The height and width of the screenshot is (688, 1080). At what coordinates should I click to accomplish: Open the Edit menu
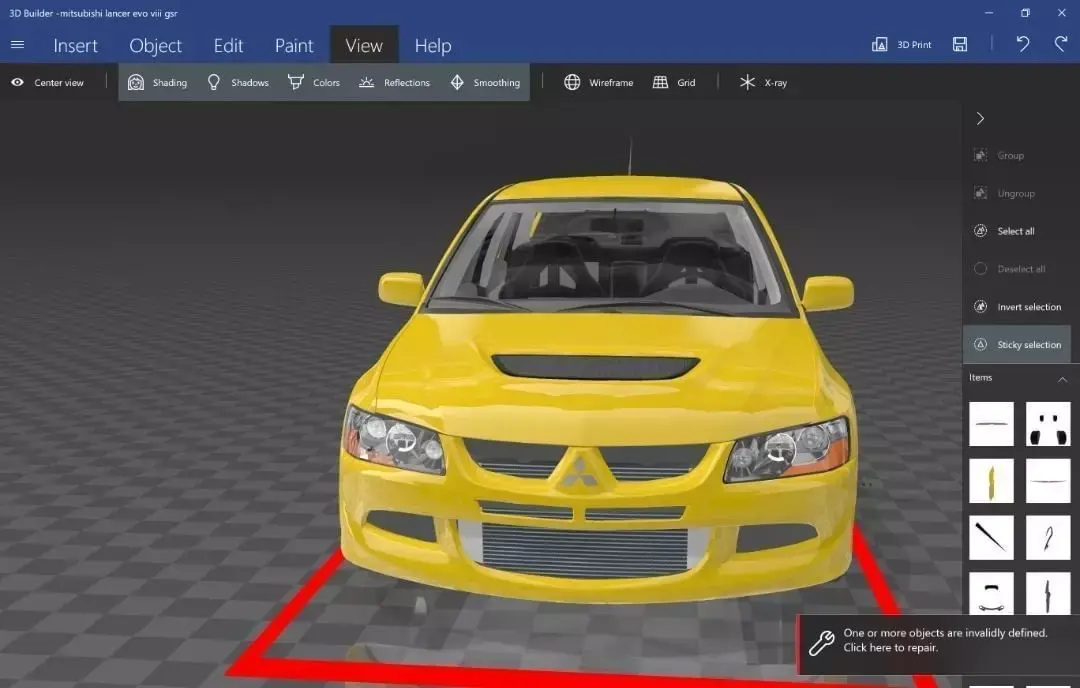coord(228,45)
